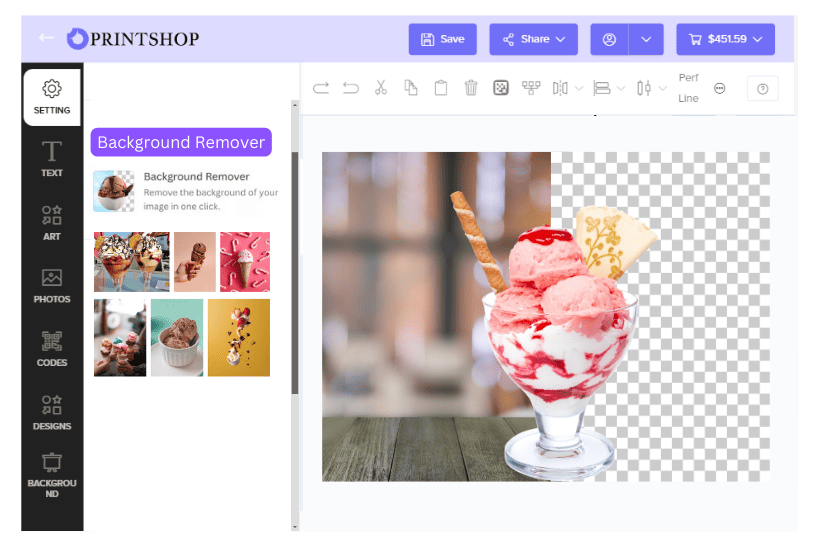Click the Perf Line button
819x547 pixels.
[x=688, y=88]
